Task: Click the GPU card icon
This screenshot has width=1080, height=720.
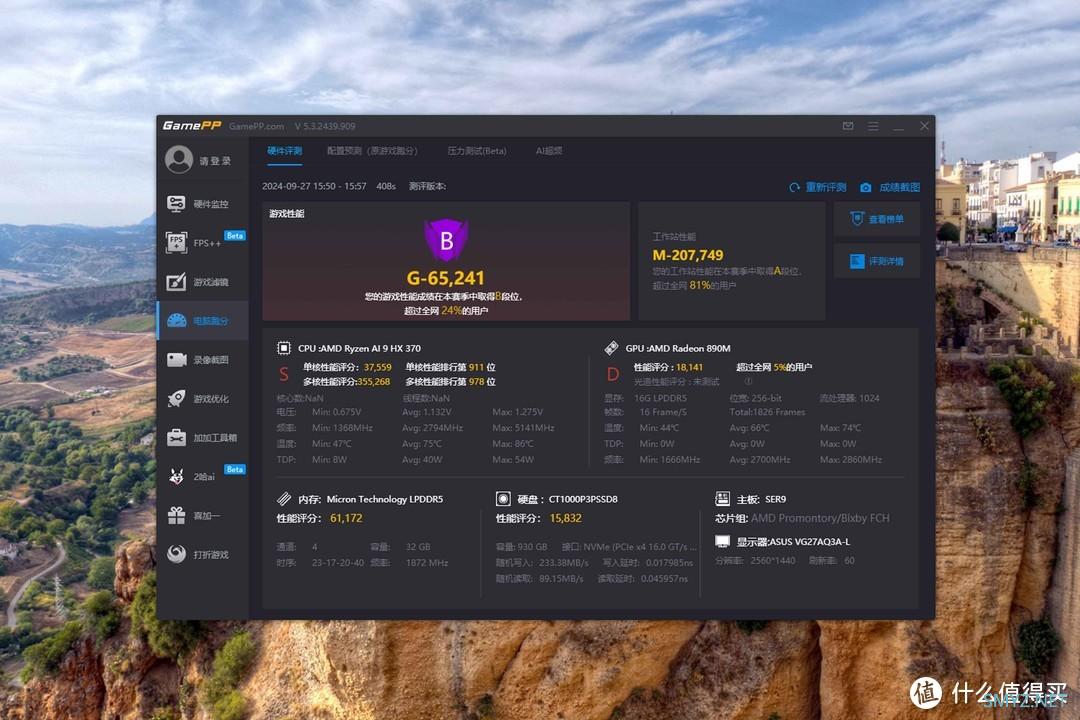Action: pos(611,348)
